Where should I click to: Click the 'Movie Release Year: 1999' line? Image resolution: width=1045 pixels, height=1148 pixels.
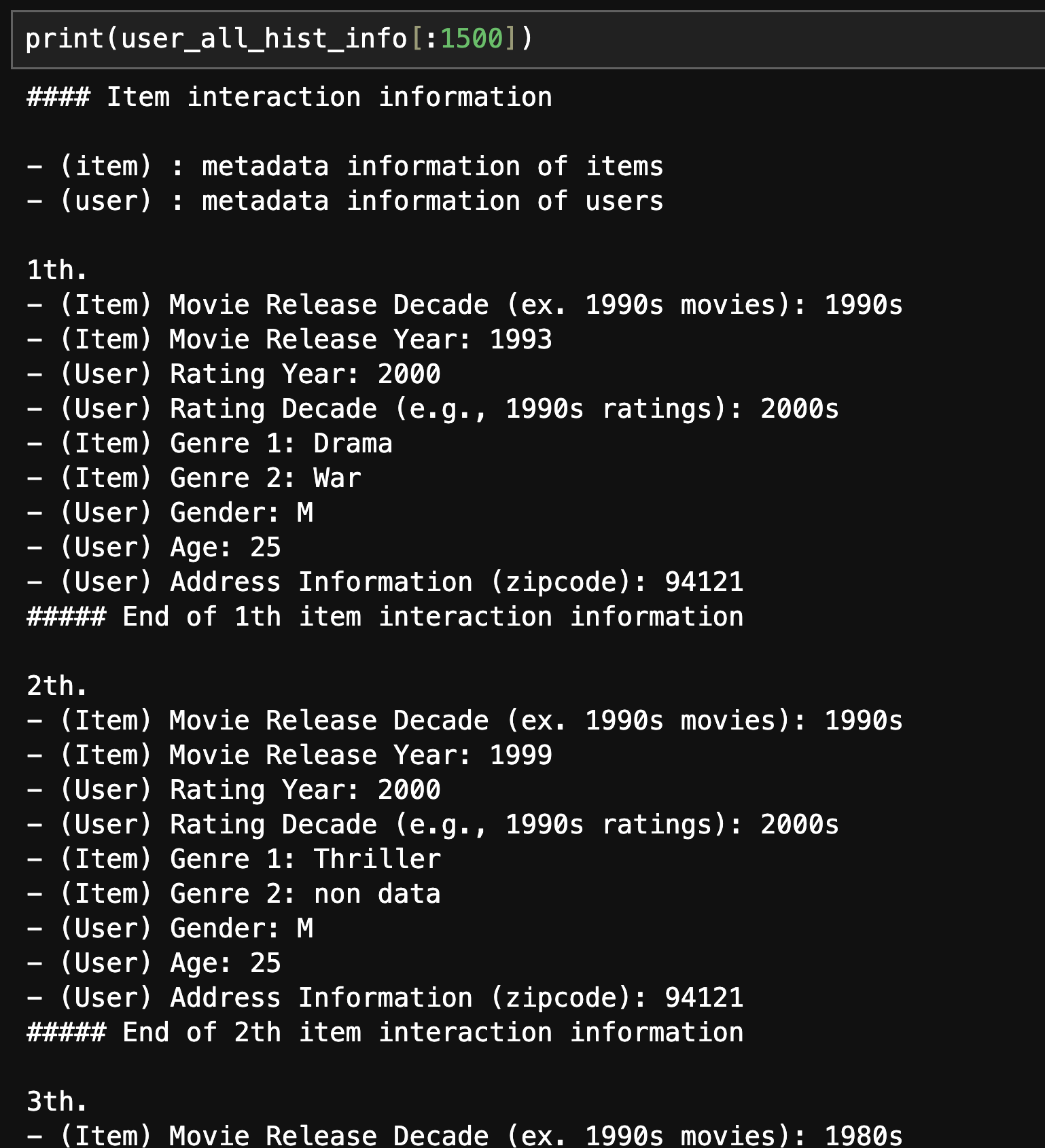(x=289, y=755)
